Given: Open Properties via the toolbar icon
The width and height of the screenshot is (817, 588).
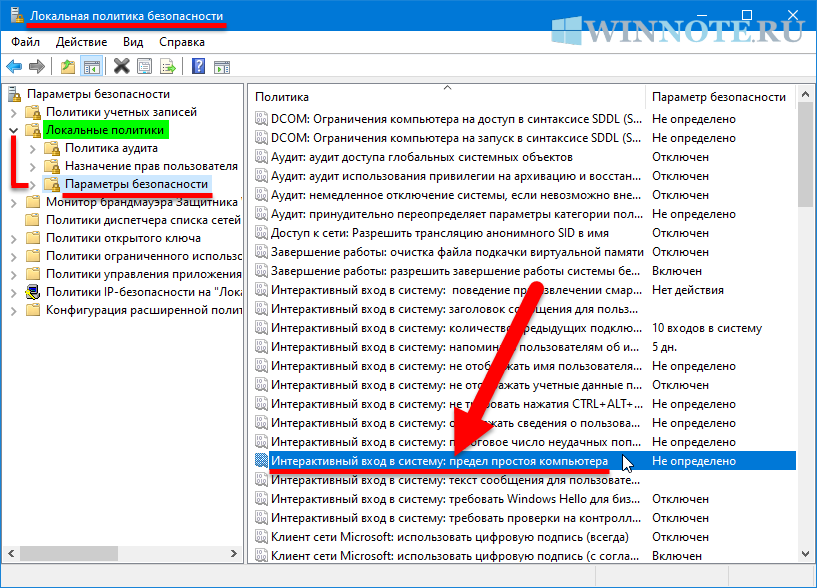Looking at the screenshot, I should tap(143, 67).
